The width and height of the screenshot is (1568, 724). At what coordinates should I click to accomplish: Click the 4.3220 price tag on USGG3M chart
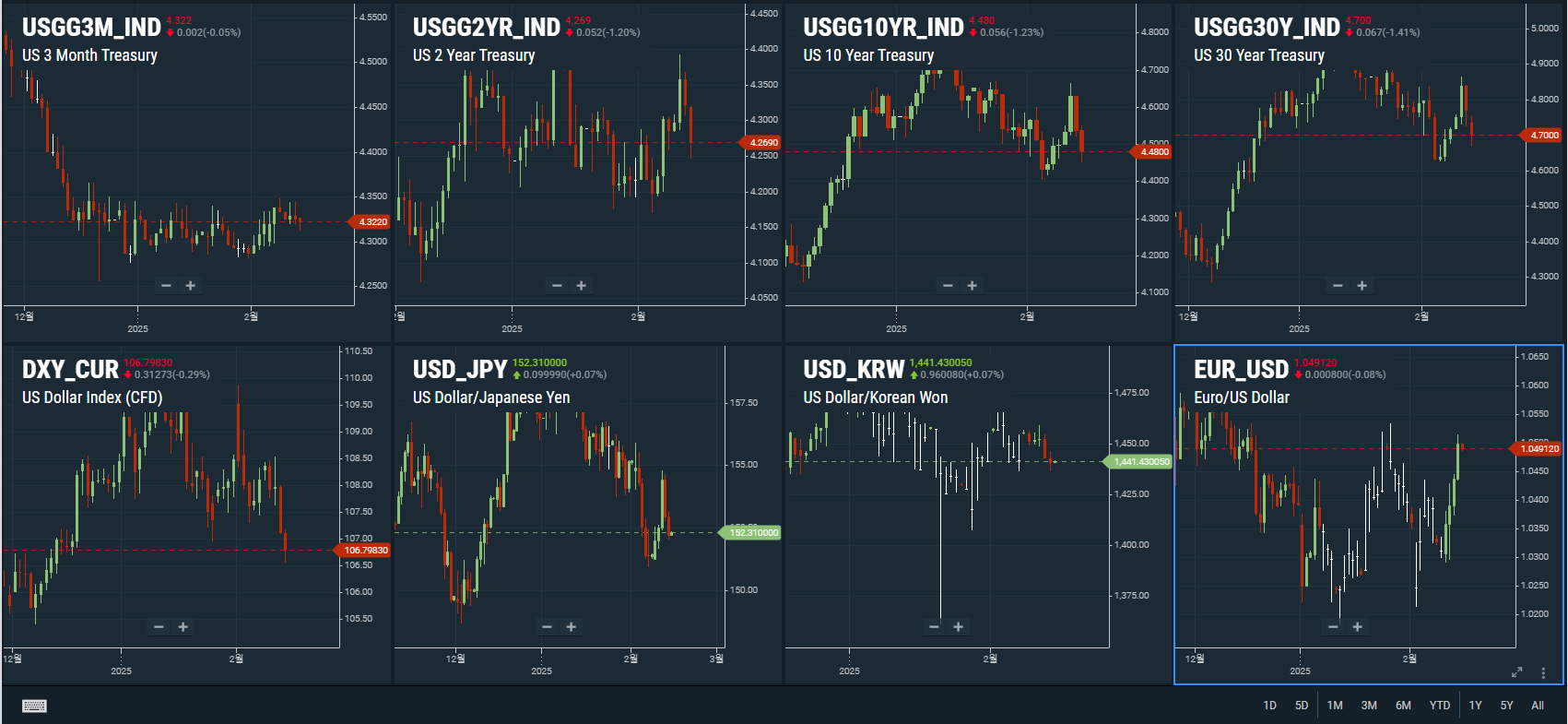(x=370, y=221)
